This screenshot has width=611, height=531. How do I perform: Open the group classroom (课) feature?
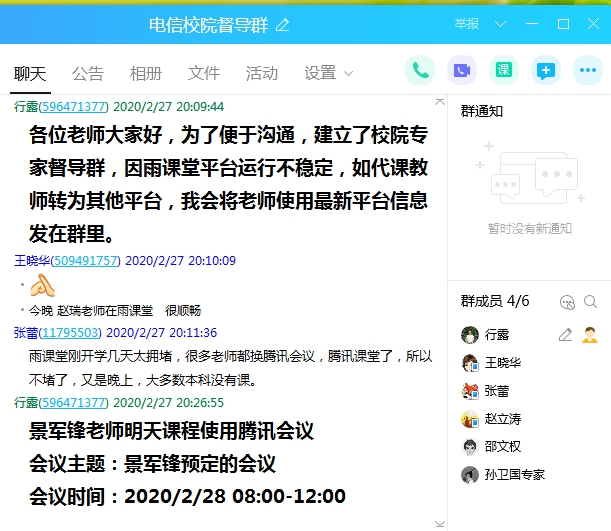point(504,70)
